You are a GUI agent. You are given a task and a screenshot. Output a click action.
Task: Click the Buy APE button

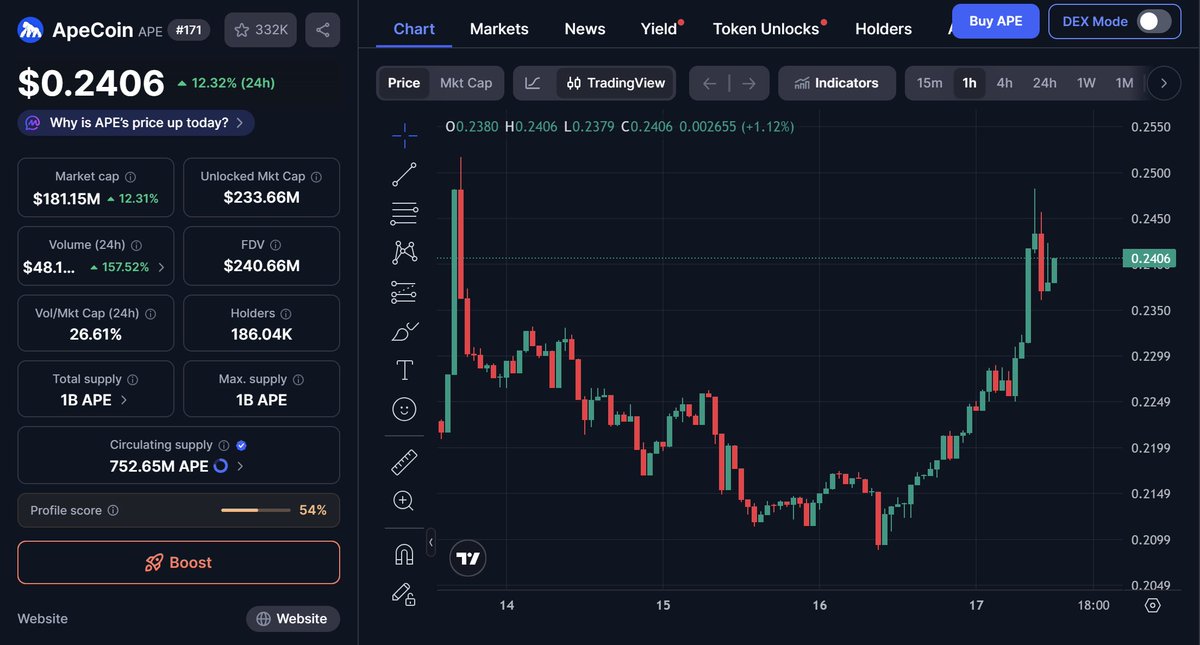click(x=995, y=21)
